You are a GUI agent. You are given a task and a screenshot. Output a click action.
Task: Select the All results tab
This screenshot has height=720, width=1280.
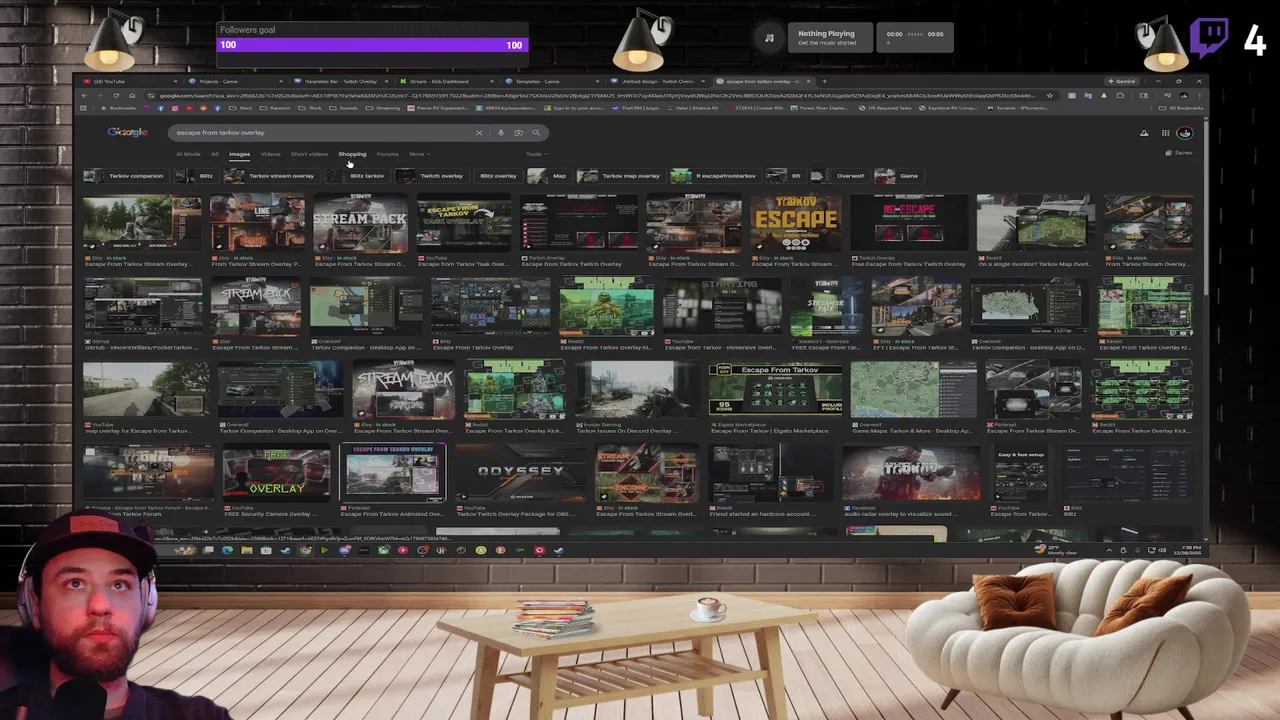coord(214,154)
